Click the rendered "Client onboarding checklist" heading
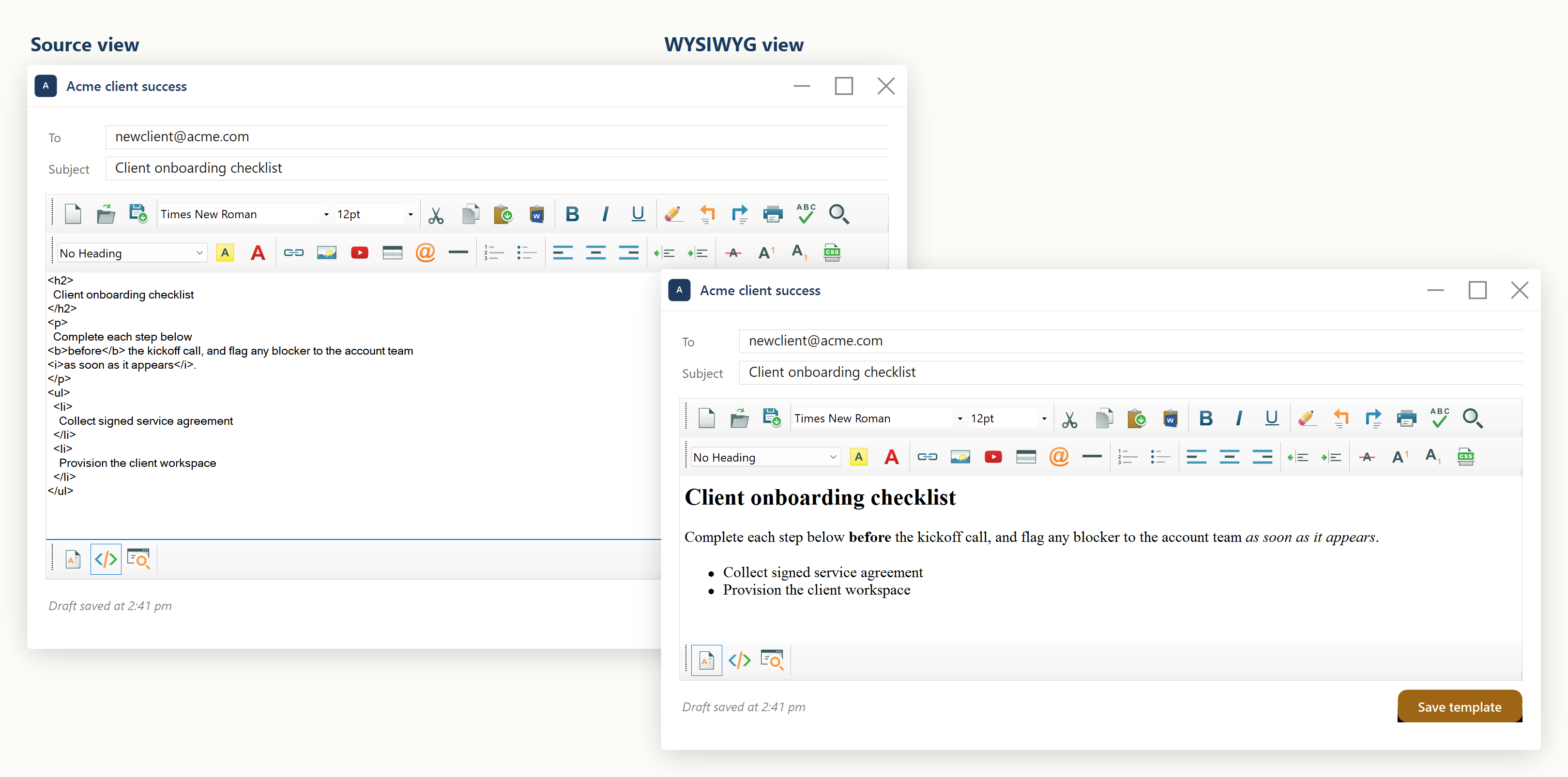1568x777 pixels. (820, 498)
